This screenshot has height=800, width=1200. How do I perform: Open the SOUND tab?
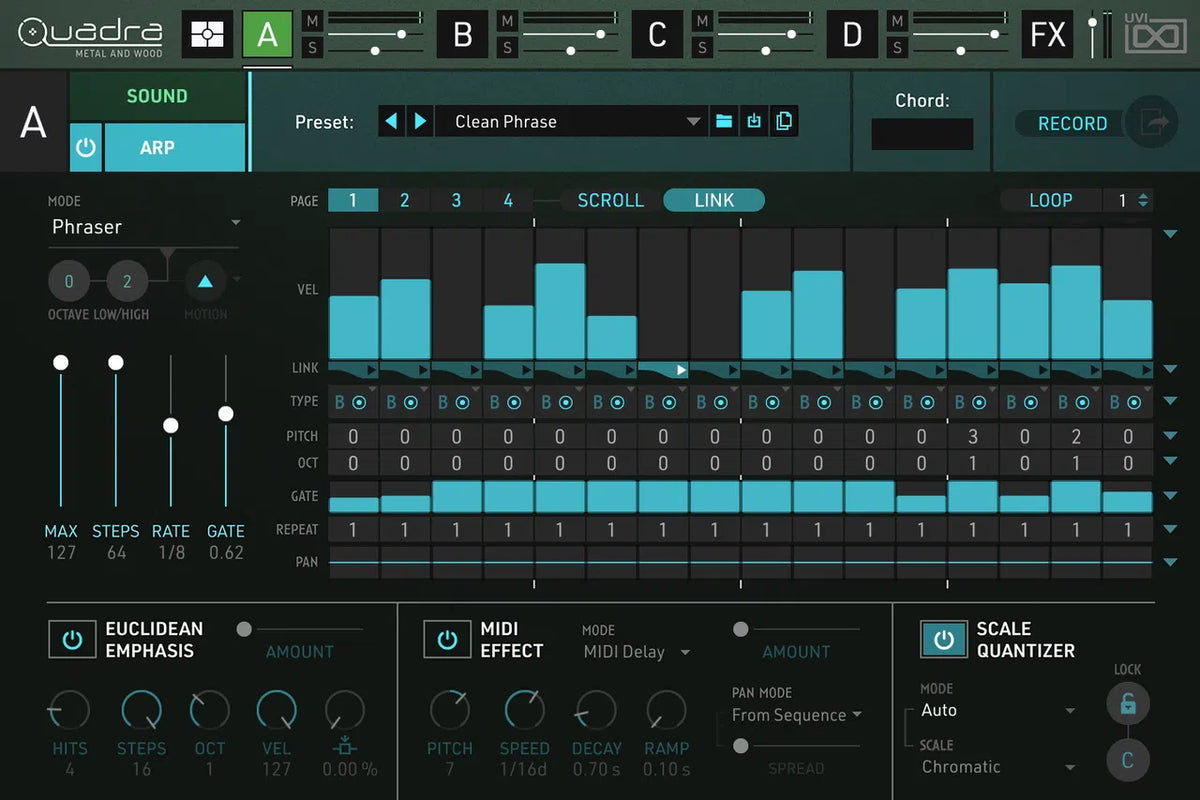[x=157, y=96]
